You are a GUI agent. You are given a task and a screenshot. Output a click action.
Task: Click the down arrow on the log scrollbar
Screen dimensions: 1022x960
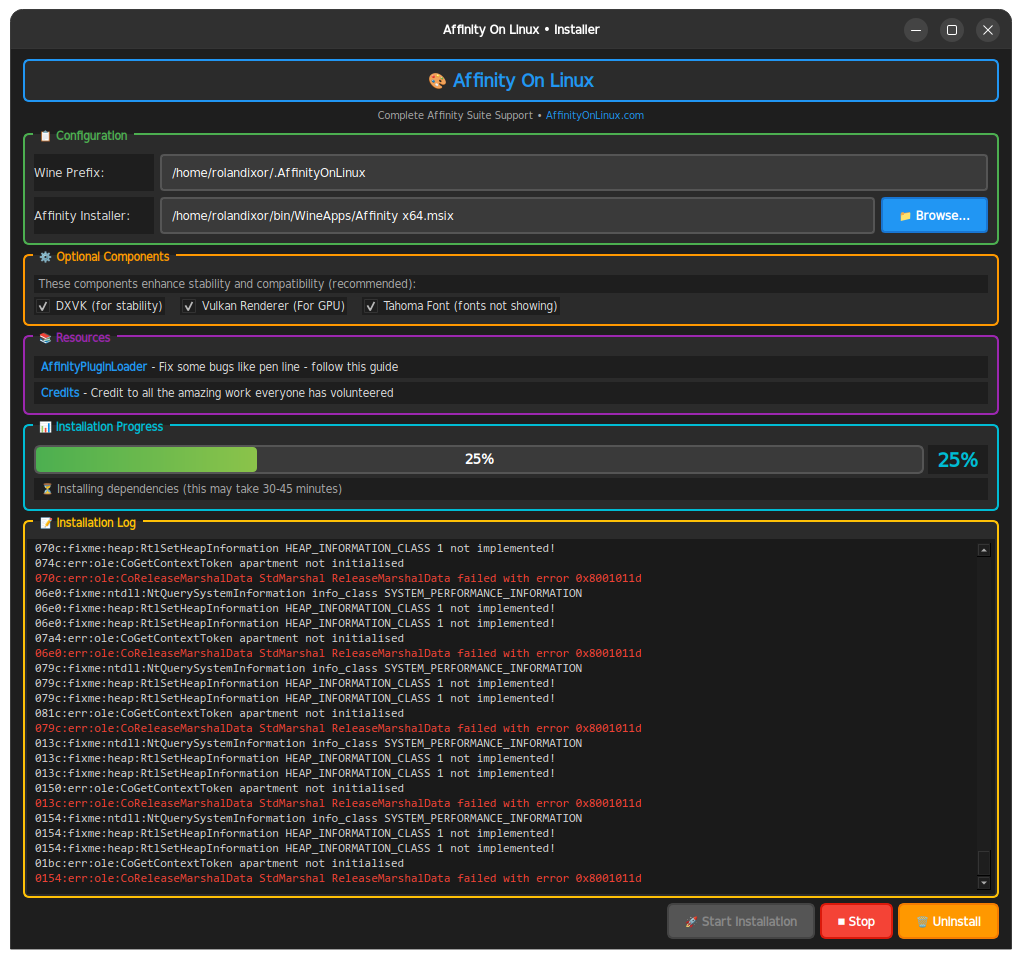tap(982, 883)
